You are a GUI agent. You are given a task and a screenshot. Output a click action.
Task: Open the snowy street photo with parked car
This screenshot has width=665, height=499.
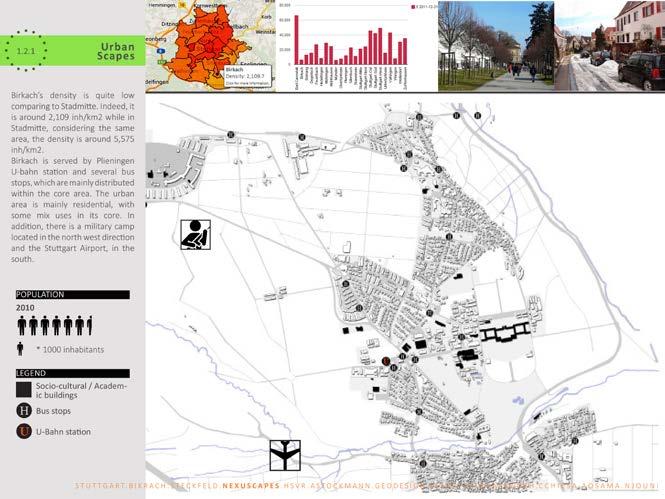(x=609, y=46)
